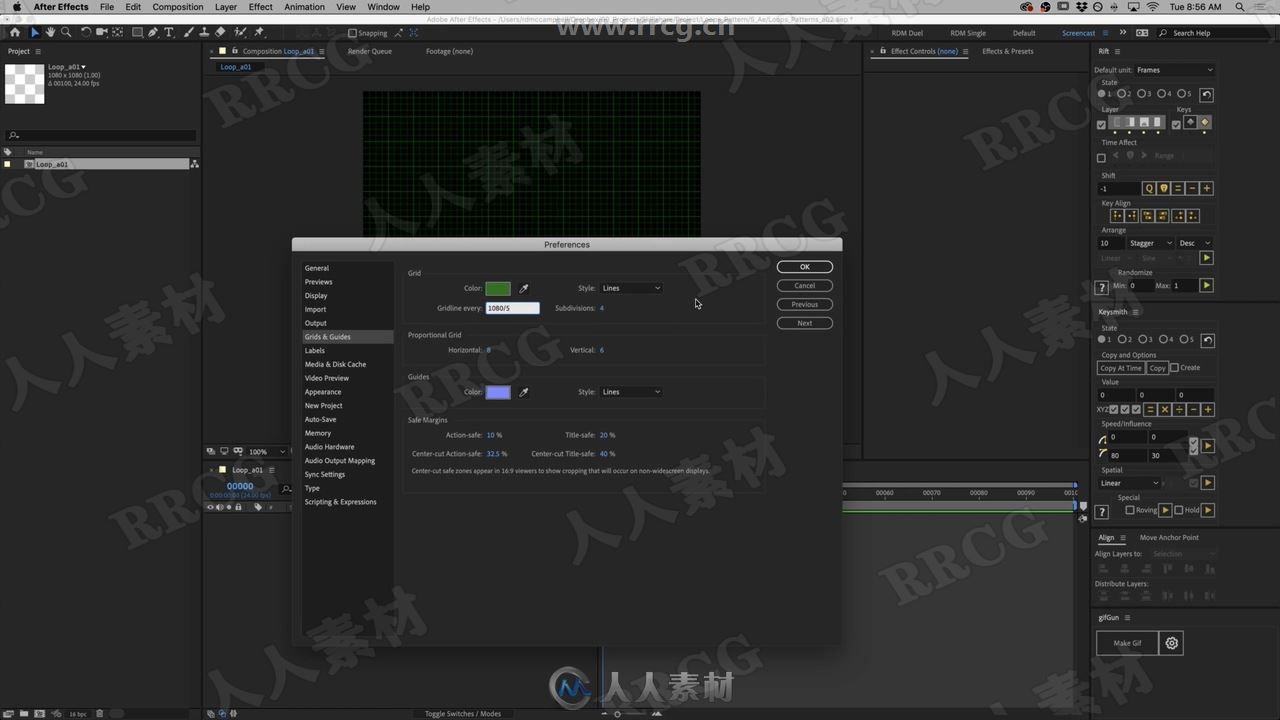This screenshot has height=720, width=1280.
Task: Open Keysmith Spatial Linear dropdown
Action: click(x=1129, y=483)
